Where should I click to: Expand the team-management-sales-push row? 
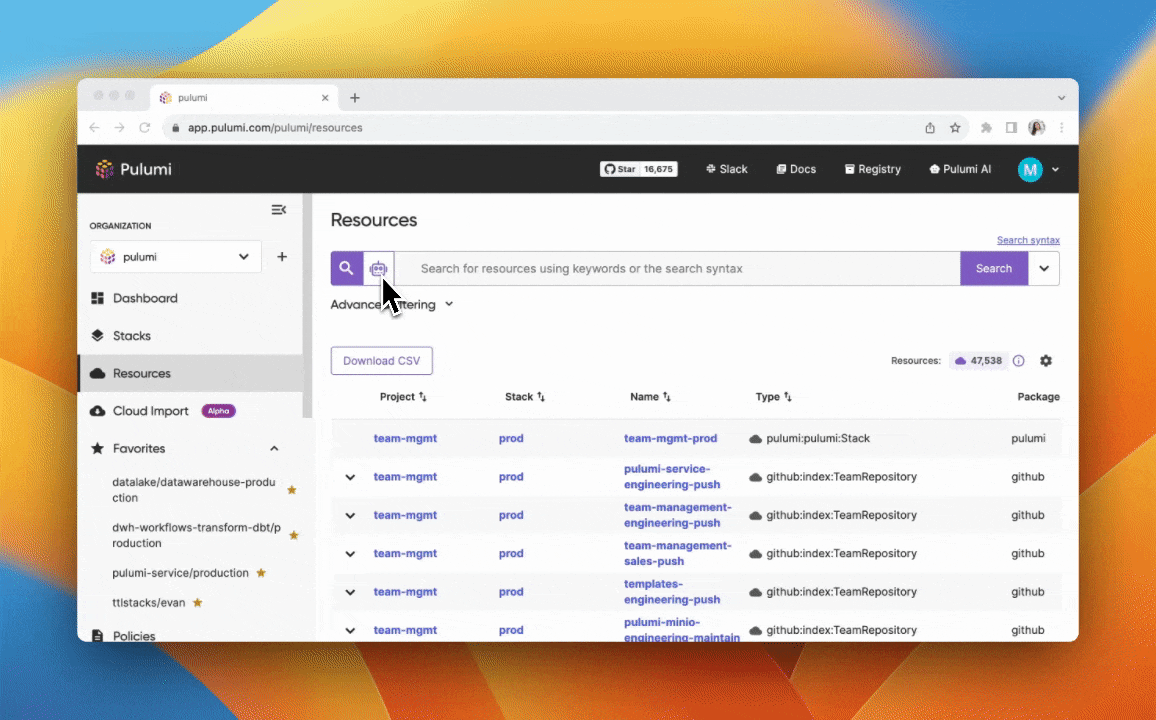350,553
